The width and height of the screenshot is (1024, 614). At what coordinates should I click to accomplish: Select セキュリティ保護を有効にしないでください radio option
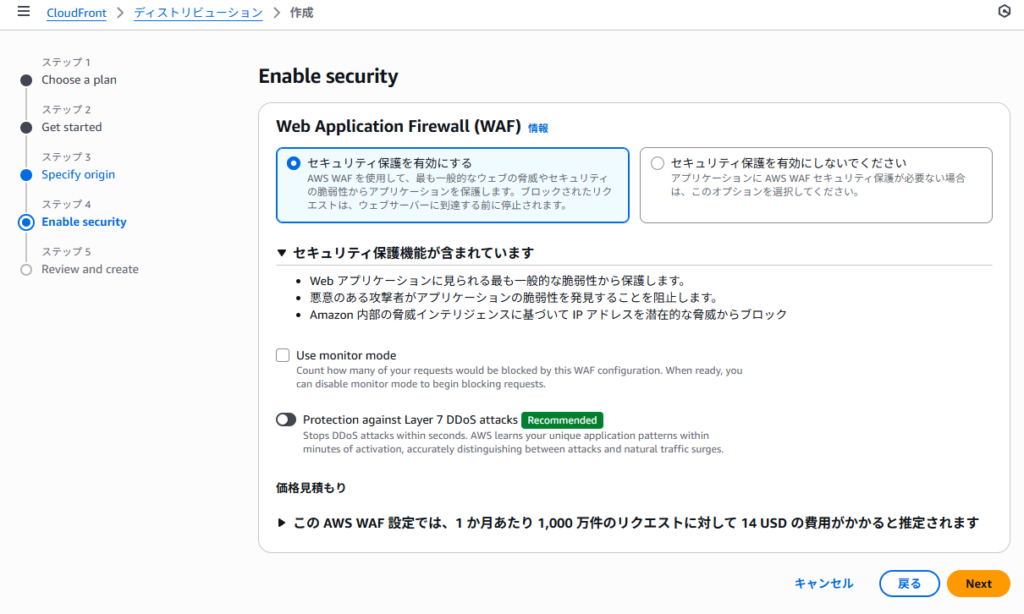(x=657, y=163)
